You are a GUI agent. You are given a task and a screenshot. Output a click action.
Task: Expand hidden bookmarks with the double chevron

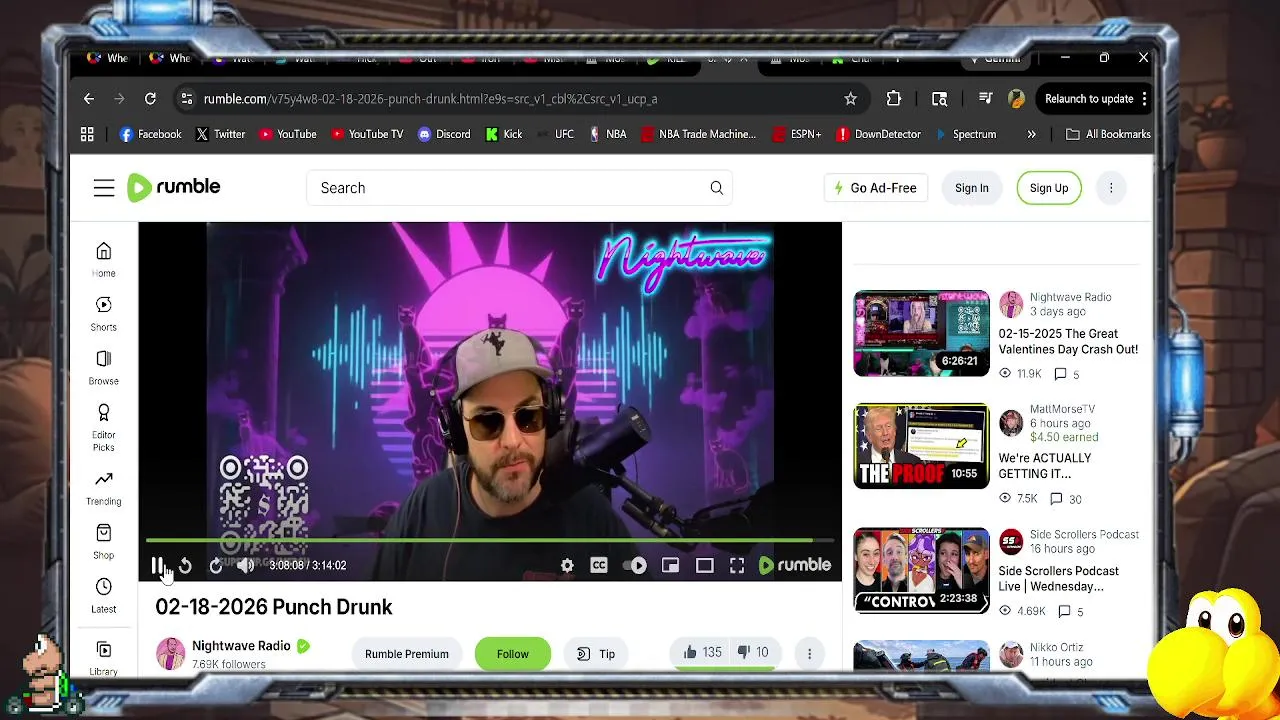click(1031, 134)
